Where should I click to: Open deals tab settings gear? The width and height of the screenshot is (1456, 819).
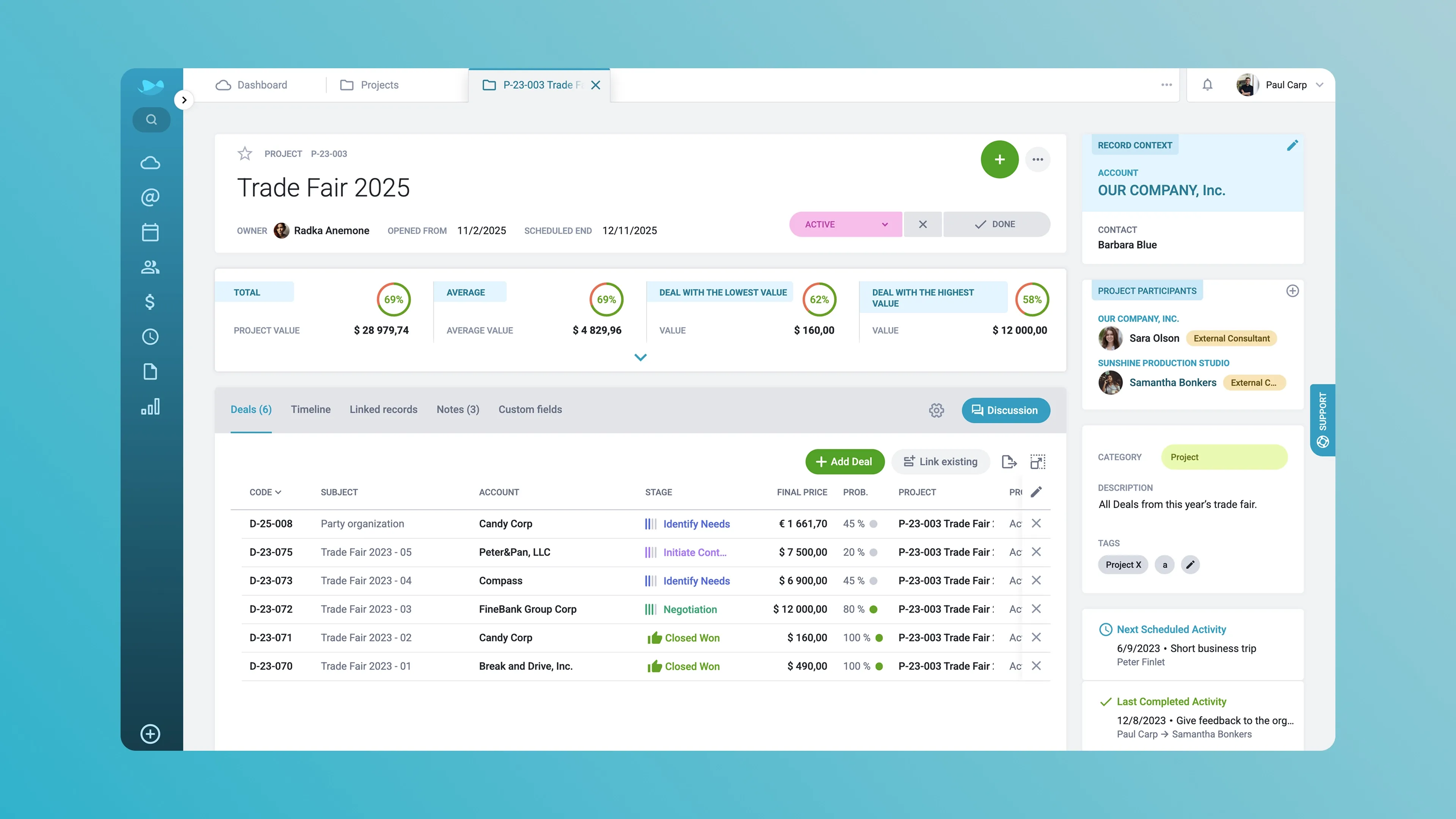937,410
